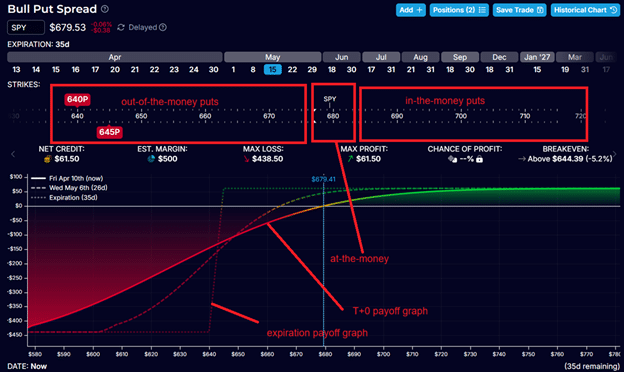The height and width of the screenshot is (372, 624).
Task: Click the lock icon under Chance of Profit
Action: [480, 159]
